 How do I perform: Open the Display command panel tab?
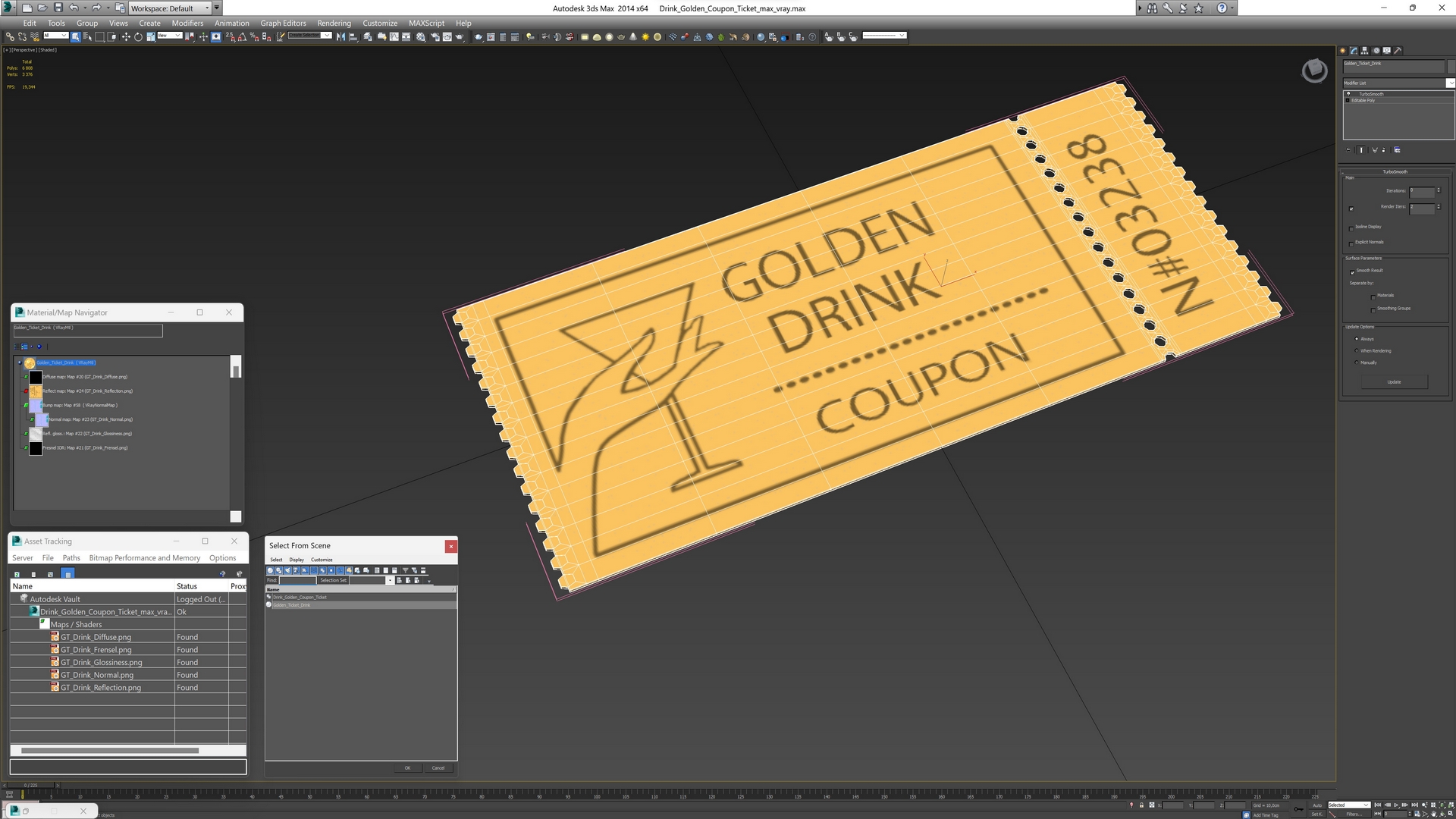point(1387,51)
